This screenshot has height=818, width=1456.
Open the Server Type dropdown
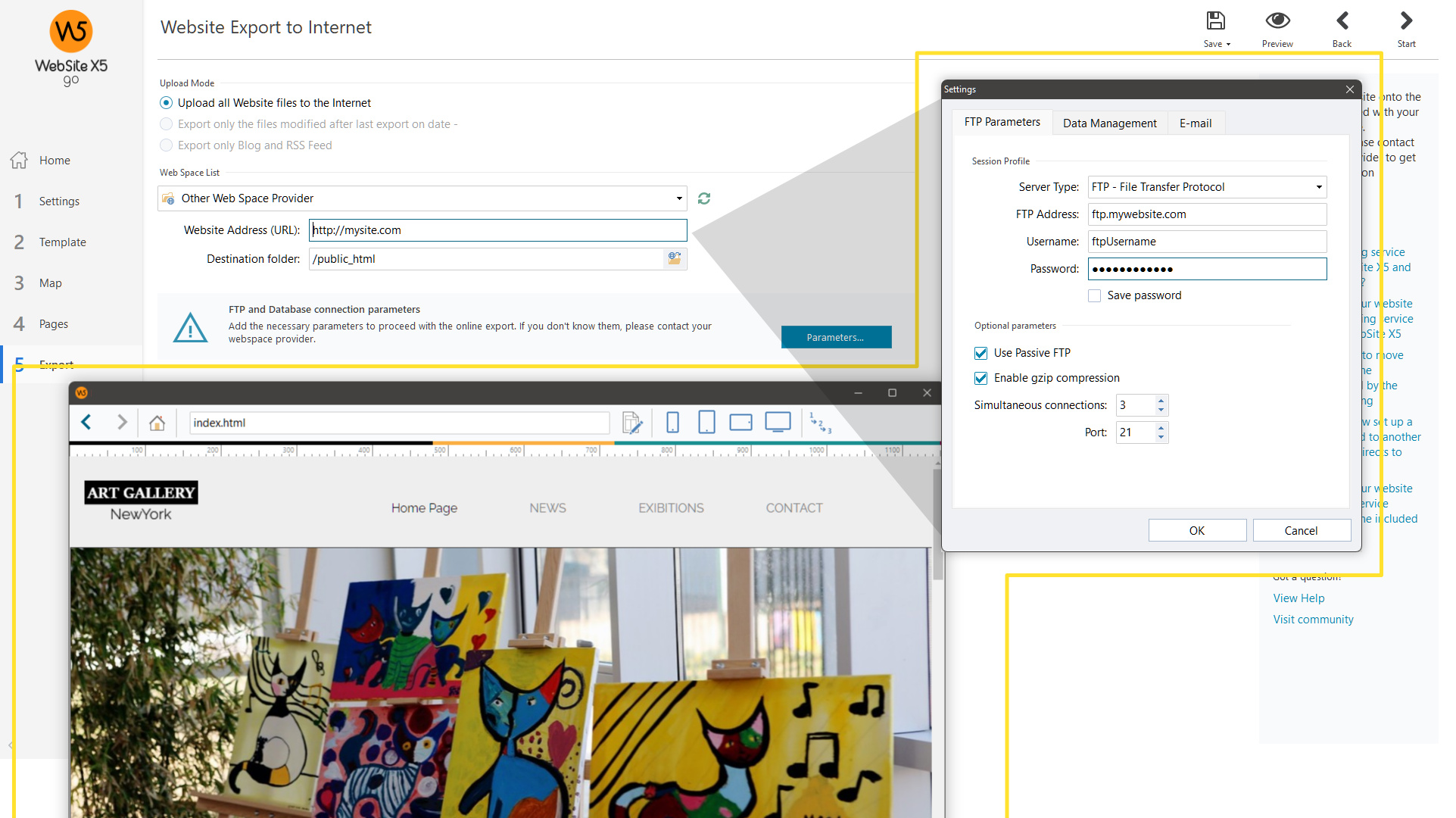1317,187
